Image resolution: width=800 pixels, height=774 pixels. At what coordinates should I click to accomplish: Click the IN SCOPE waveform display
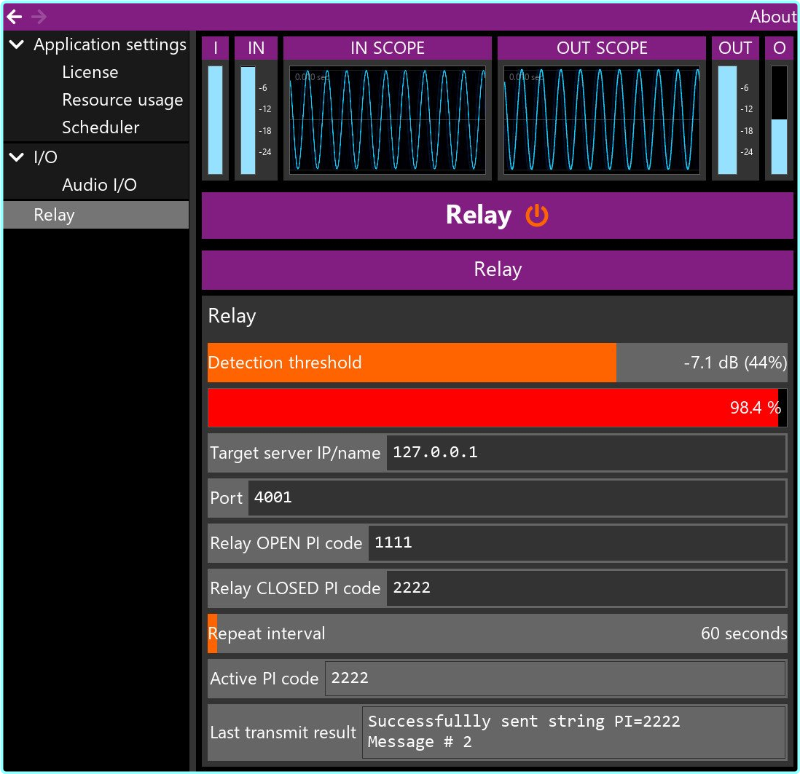tap(387, 122)
